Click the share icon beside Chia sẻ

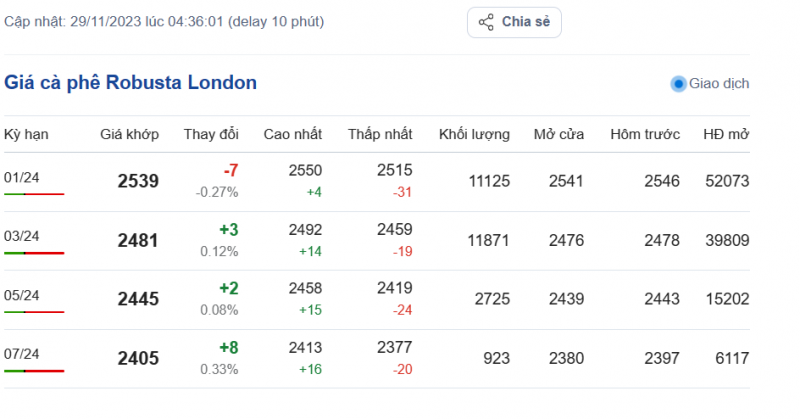(x=486, y=22)
